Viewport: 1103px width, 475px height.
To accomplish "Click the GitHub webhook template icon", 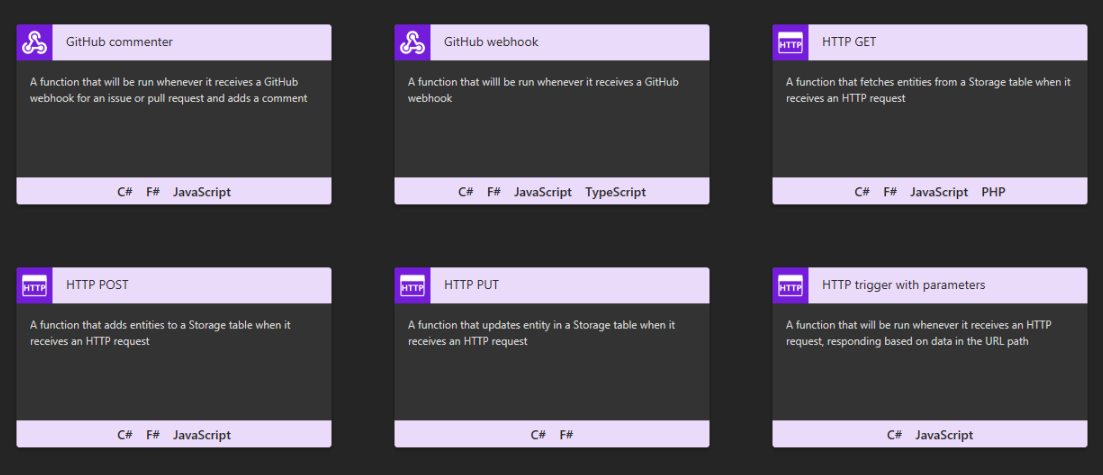I will click(x=413, y=43).
